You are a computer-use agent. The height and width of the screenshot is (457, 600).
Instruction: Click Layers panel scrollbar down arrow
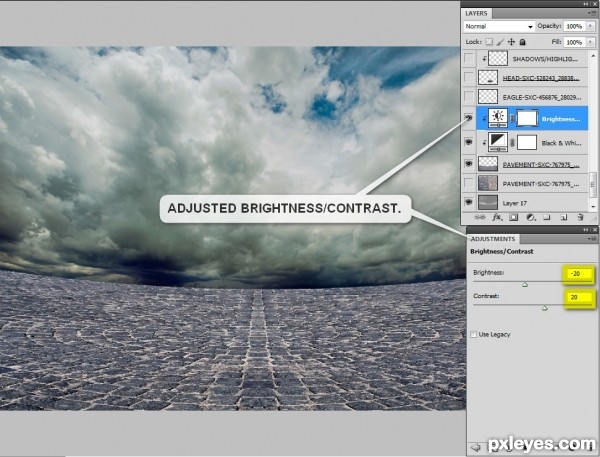[593, 207]
